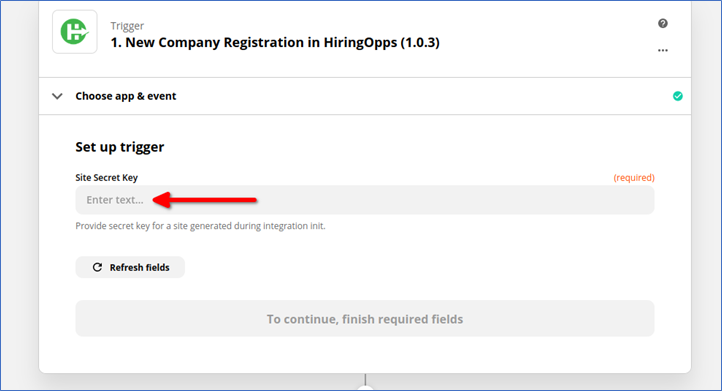This screenshot has height=391, width=722.
Task: Click in the Site Secret Key text field
Action: point(365,200)
